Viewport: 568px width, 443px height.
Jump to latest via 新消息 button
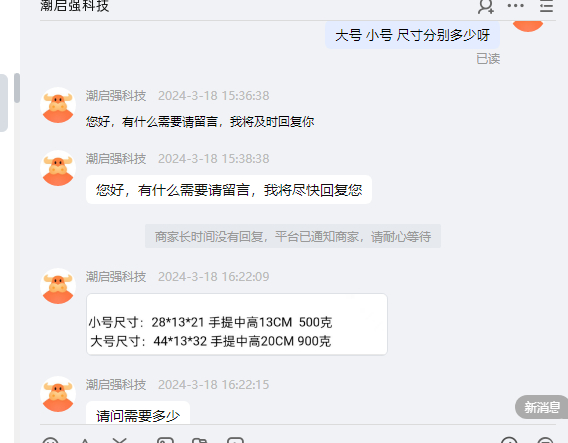pyautogui.click(x=541, y=407)
